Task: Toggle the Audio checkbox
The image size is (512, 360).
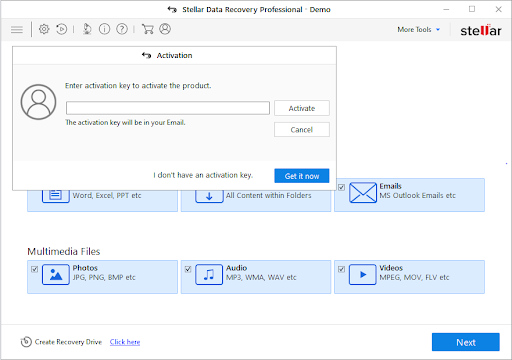Action: [x=188, y=269]
